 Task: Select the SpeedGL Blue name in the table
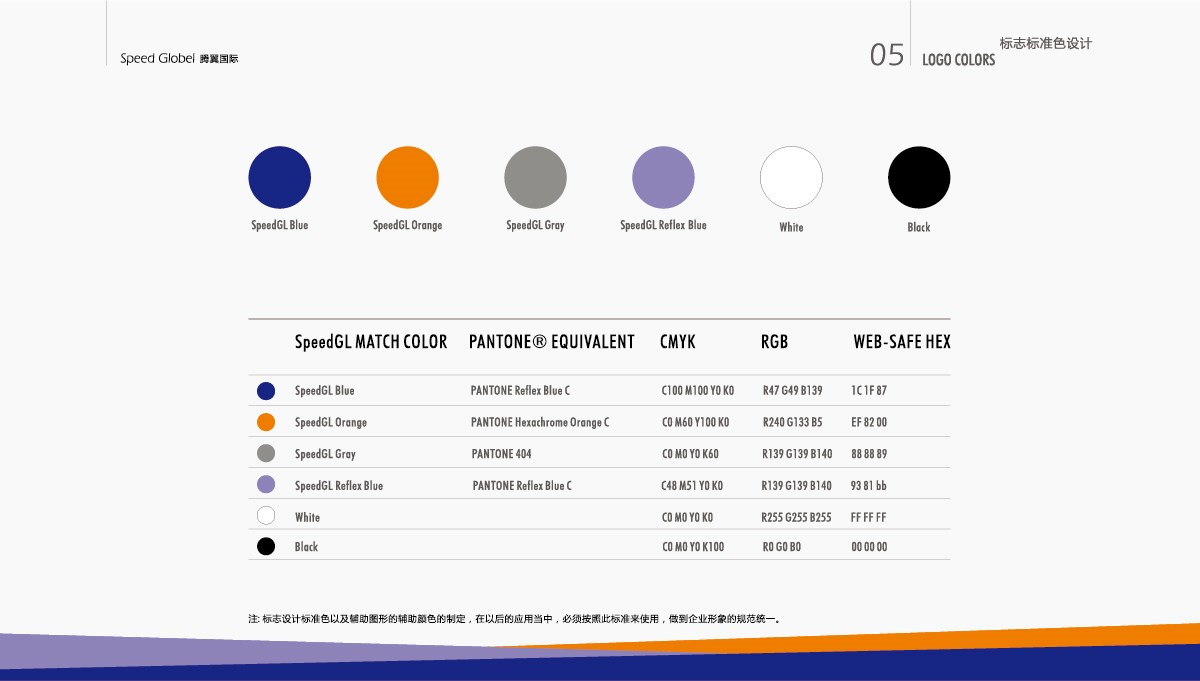pyautogui.click(x=325, y=391)
